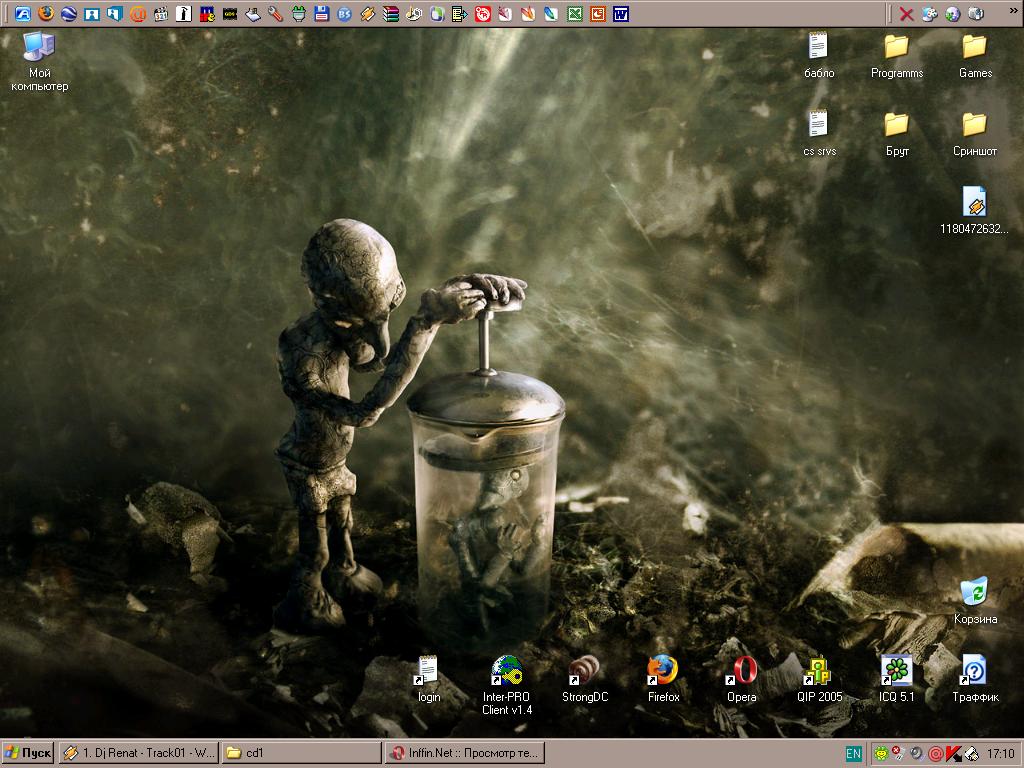Open the cs srvs text file
The image size is (1024, 768).
[x=819, y=133]
